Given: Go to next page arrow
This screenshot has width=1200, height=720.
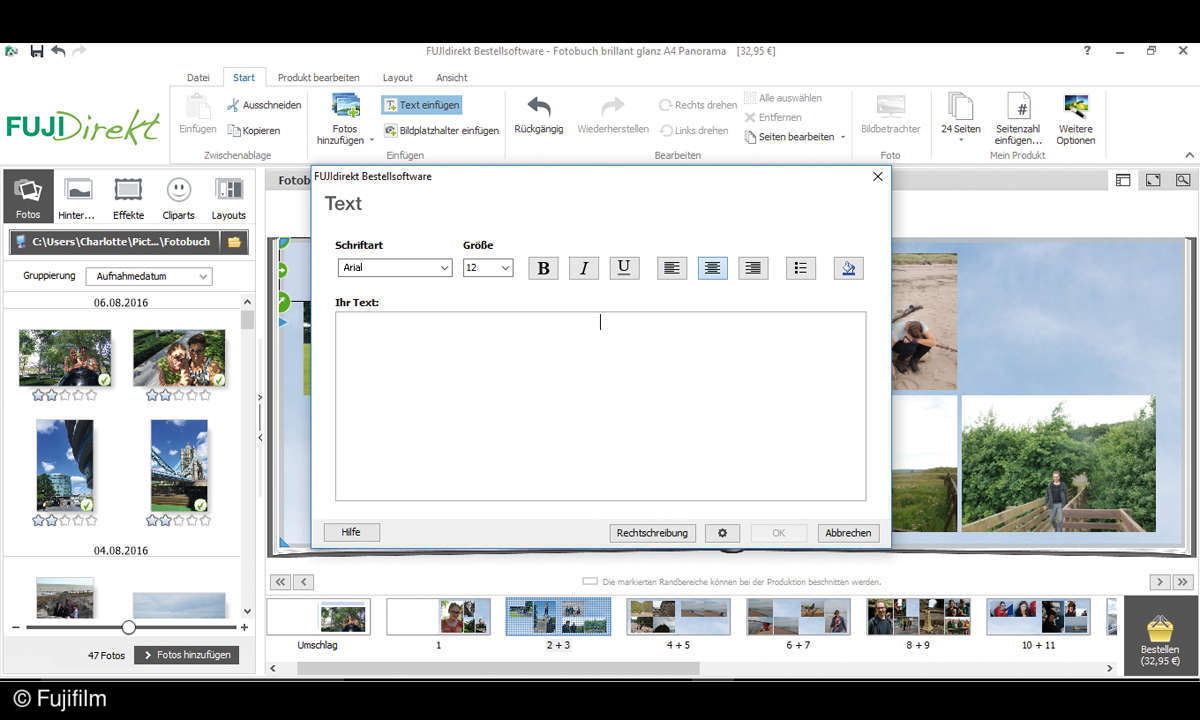Looking at the screenshot, I should pyautogui.click(x=1159, y=582).
